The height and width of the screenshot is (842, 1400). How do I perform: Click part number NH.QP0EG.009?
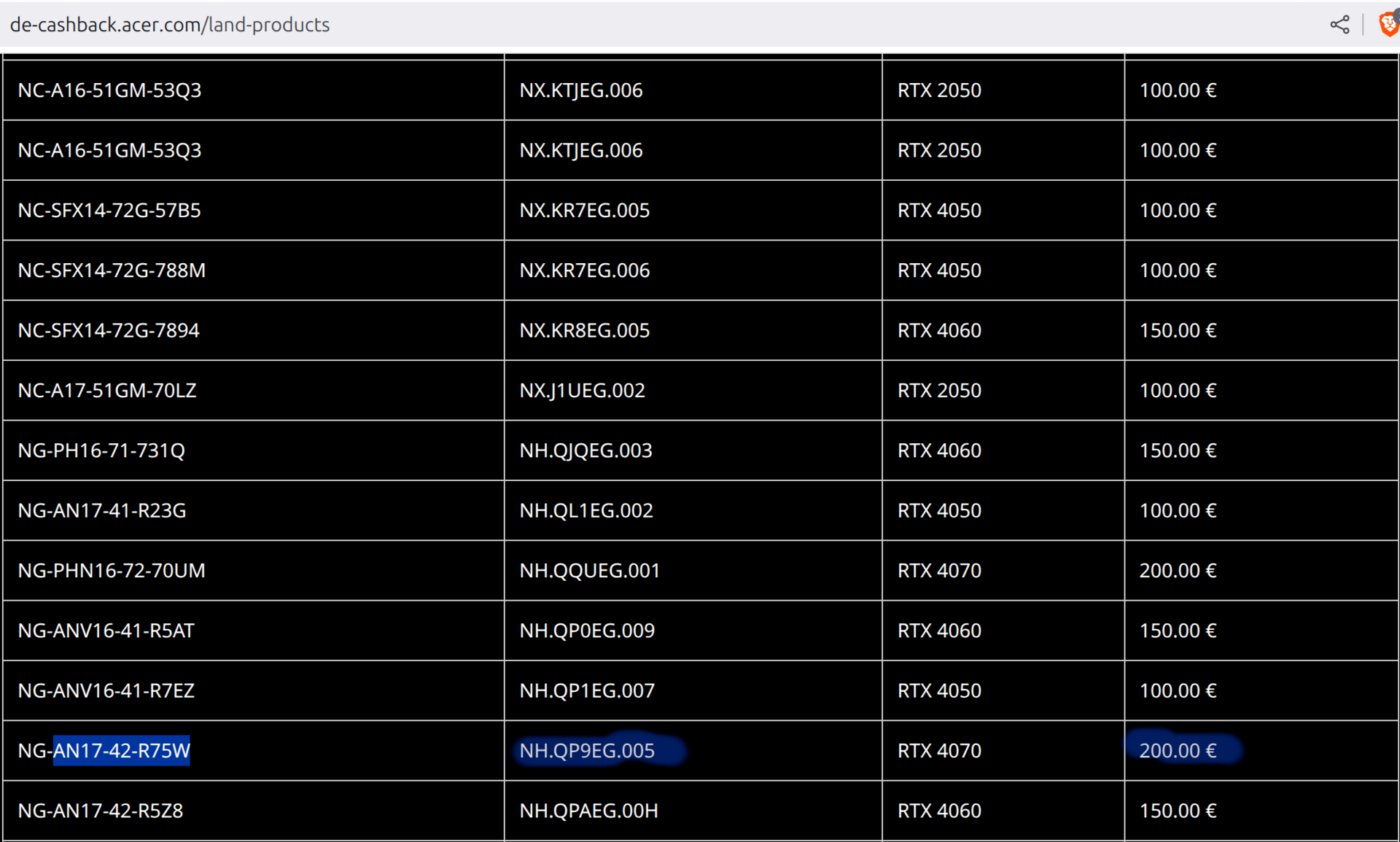point(587,631)
